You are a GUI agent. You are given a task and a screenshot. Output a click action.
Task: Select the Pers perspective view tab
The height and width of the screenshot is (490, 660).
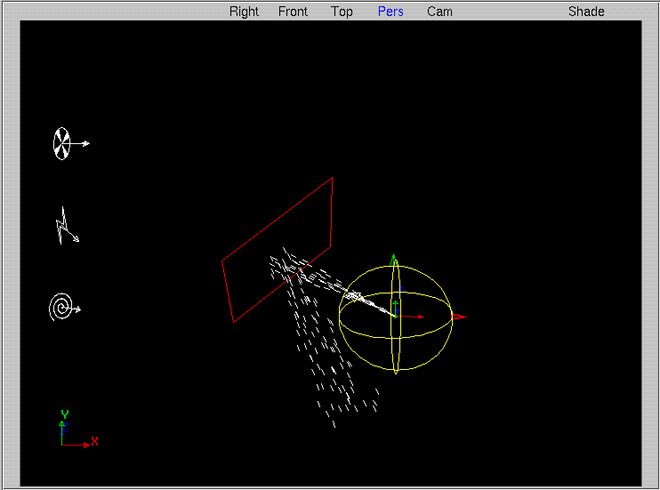click(390, 11)
